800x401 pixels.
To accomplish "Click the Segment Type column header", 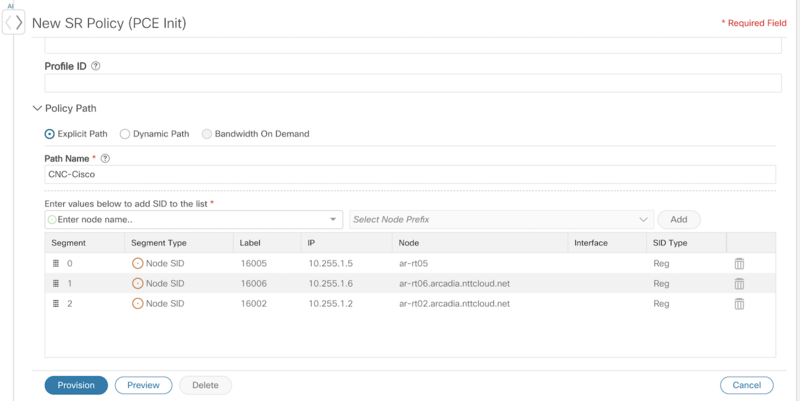I will 159,243.
